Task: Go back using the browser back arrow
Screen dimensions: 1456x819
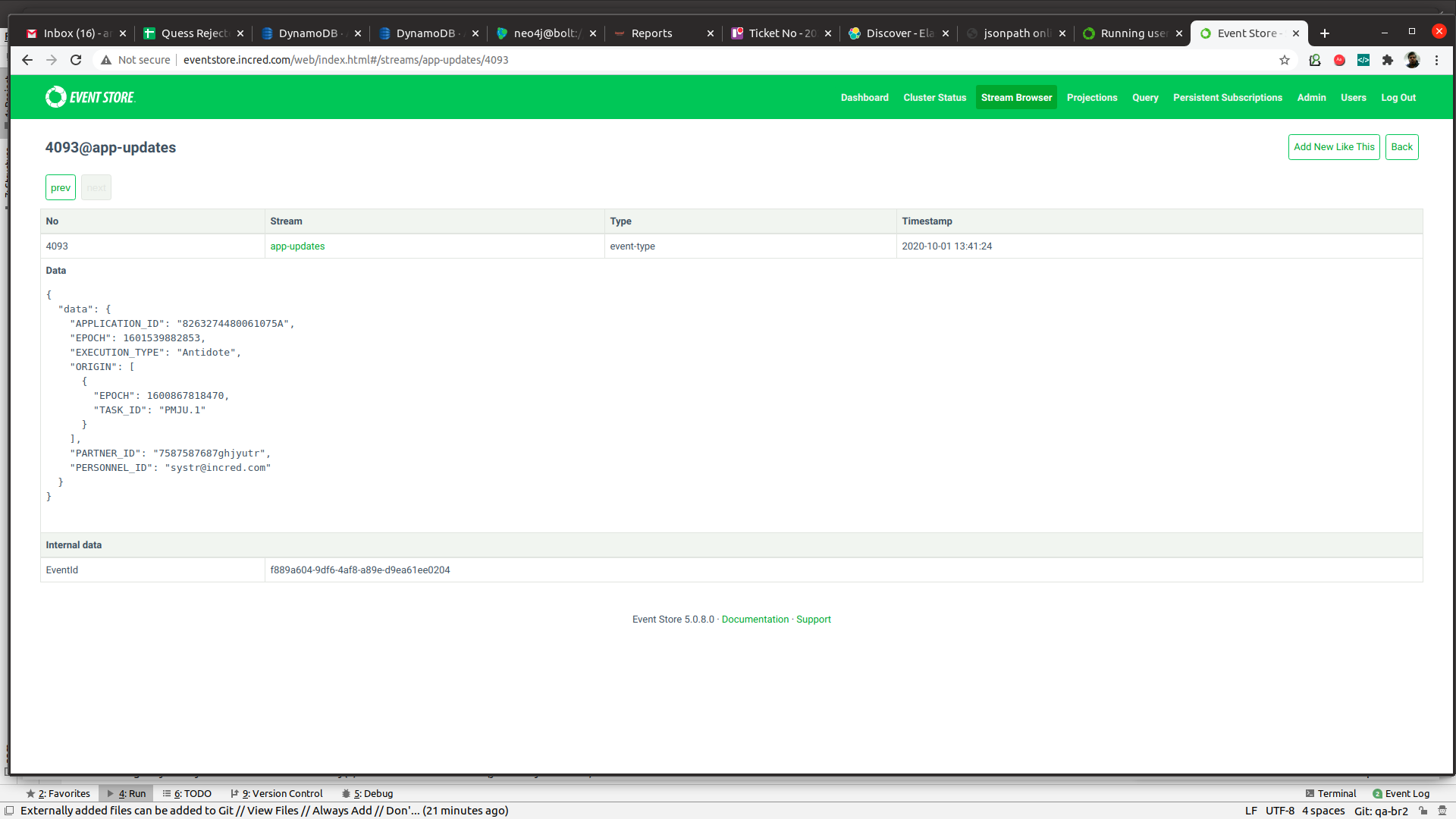Action: (27, 60)
